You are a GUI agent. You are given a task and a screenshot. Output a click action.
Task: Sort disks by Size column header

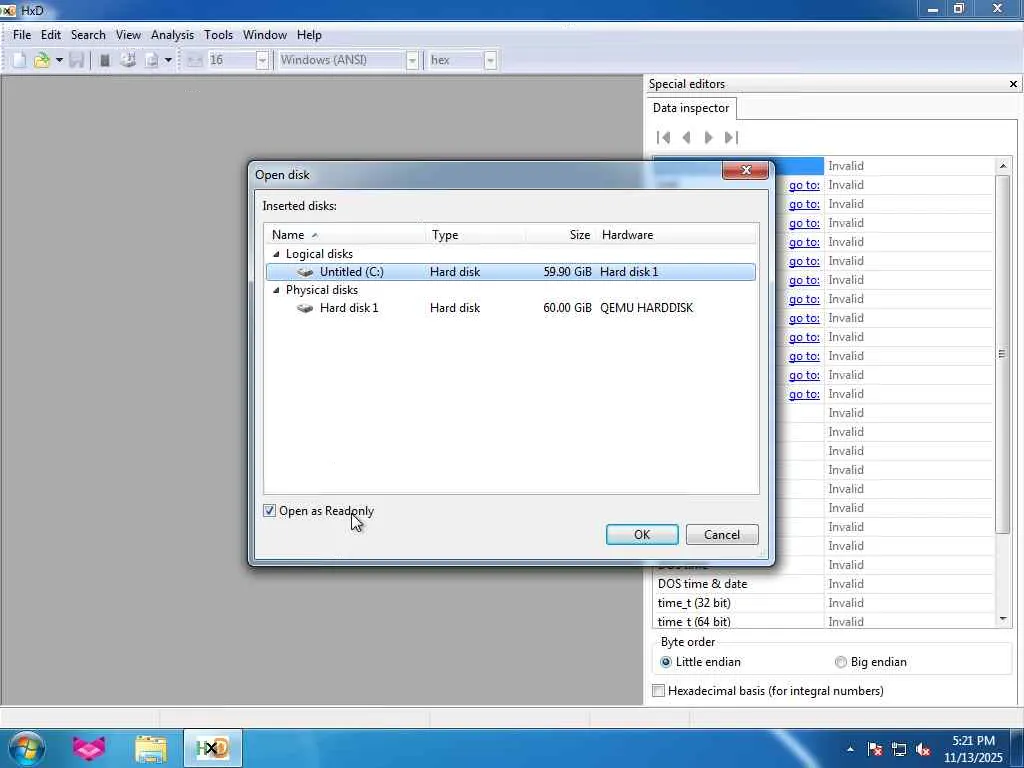coord(560,234)
